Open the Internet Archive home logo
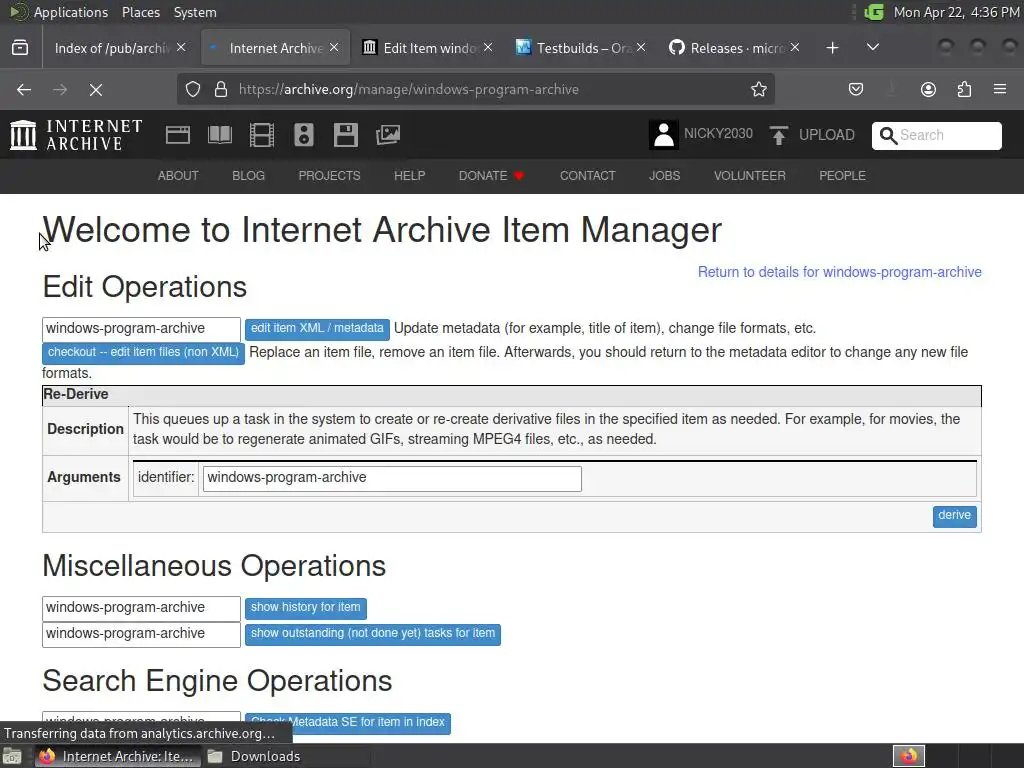 [x=76, y=135]
